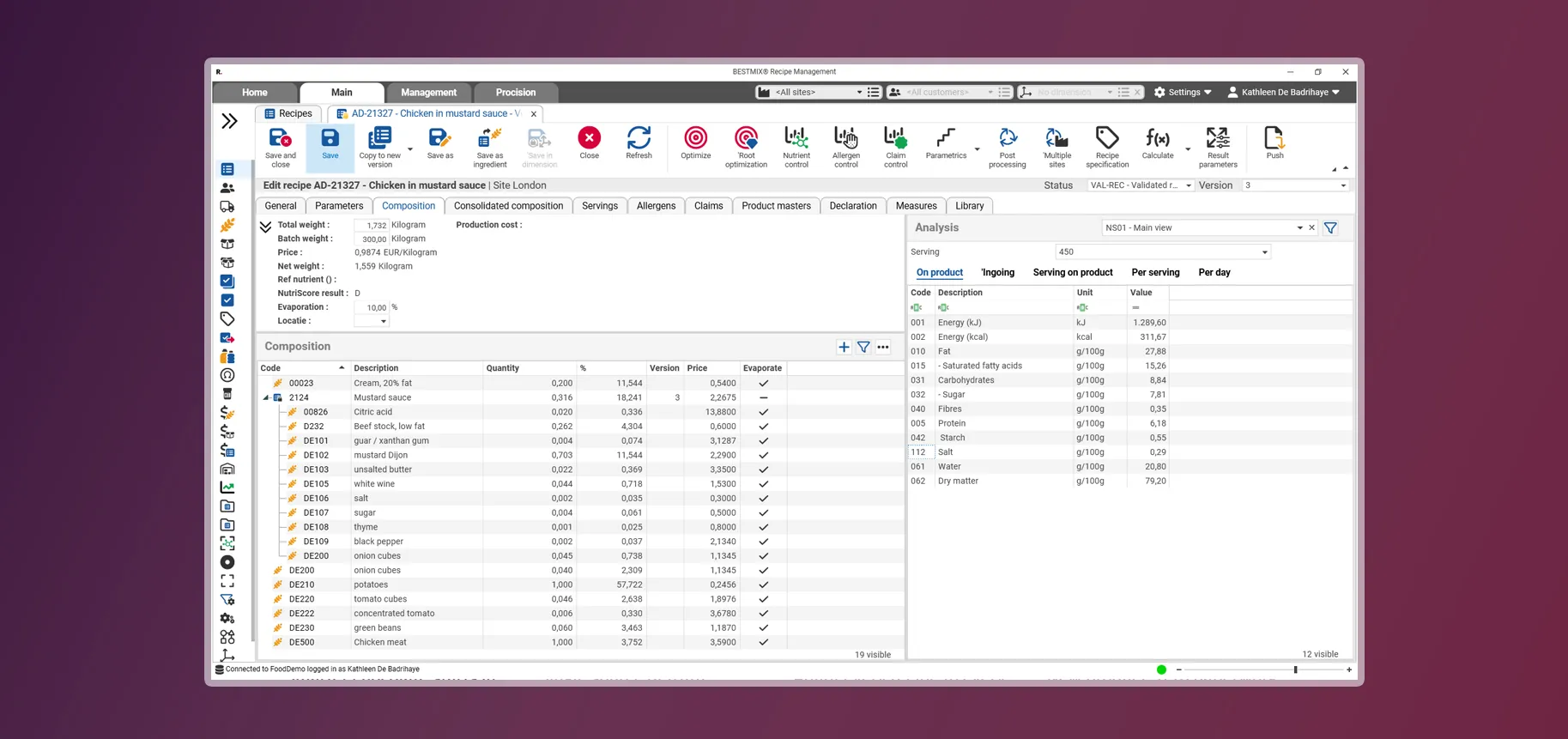Image resolution: width=1568 pixels, height=739 pixels.
Task: Select the Serving on product view
Action: coord(1073,273)
